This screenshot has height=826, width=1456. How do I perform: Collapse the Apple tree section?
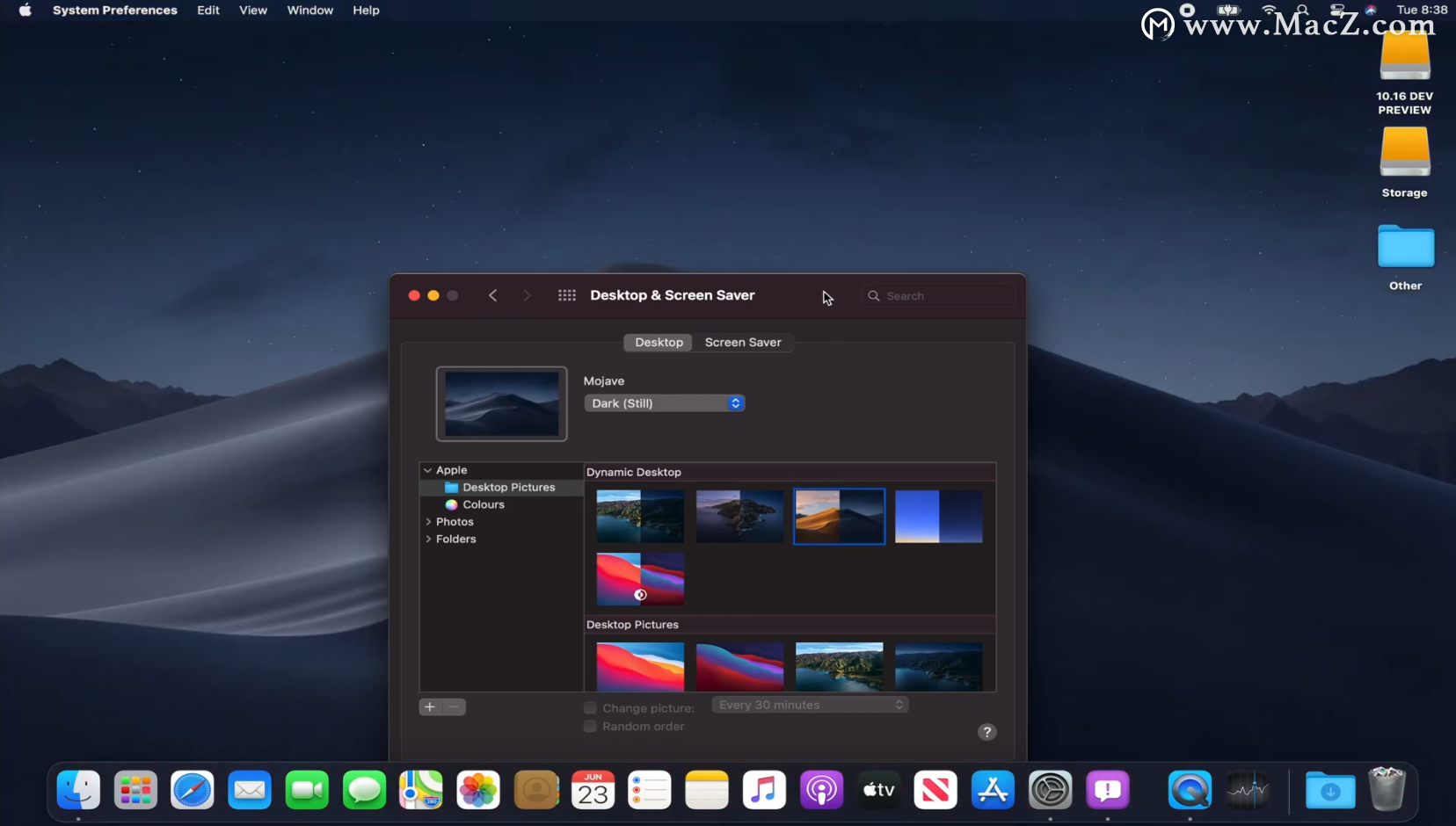428,470
